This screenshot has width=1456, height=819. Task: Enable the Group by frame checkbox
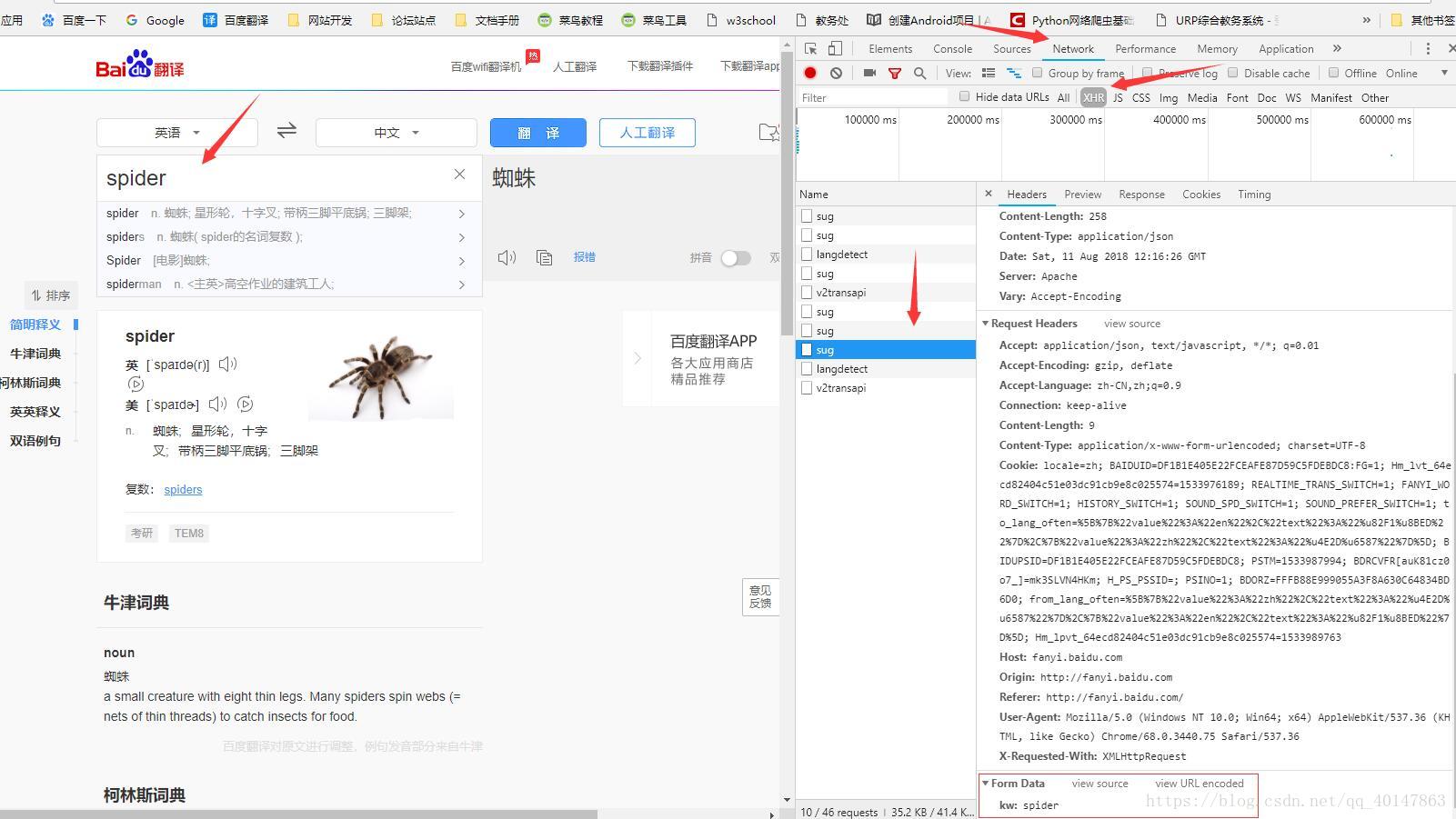point(1037,73)
